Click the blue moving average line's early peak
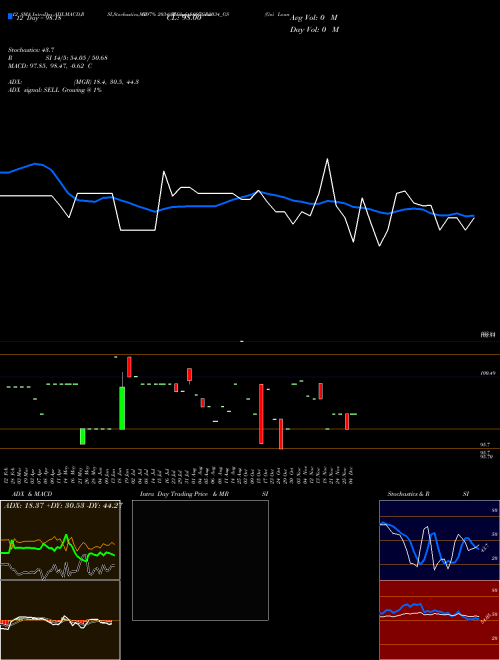The height and width of the screenshot is (660, 500). pyautogui.click(x=35, y=164)
